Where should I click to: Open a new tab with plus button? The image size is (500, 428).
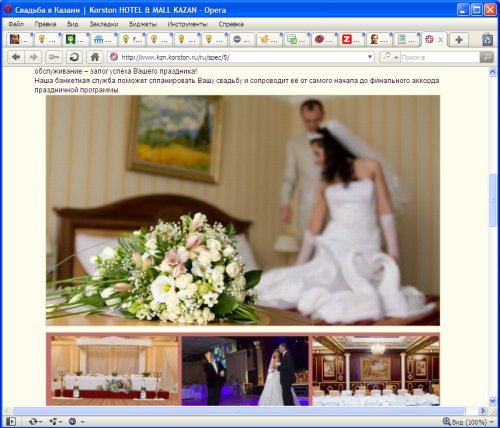pos(459,40)
